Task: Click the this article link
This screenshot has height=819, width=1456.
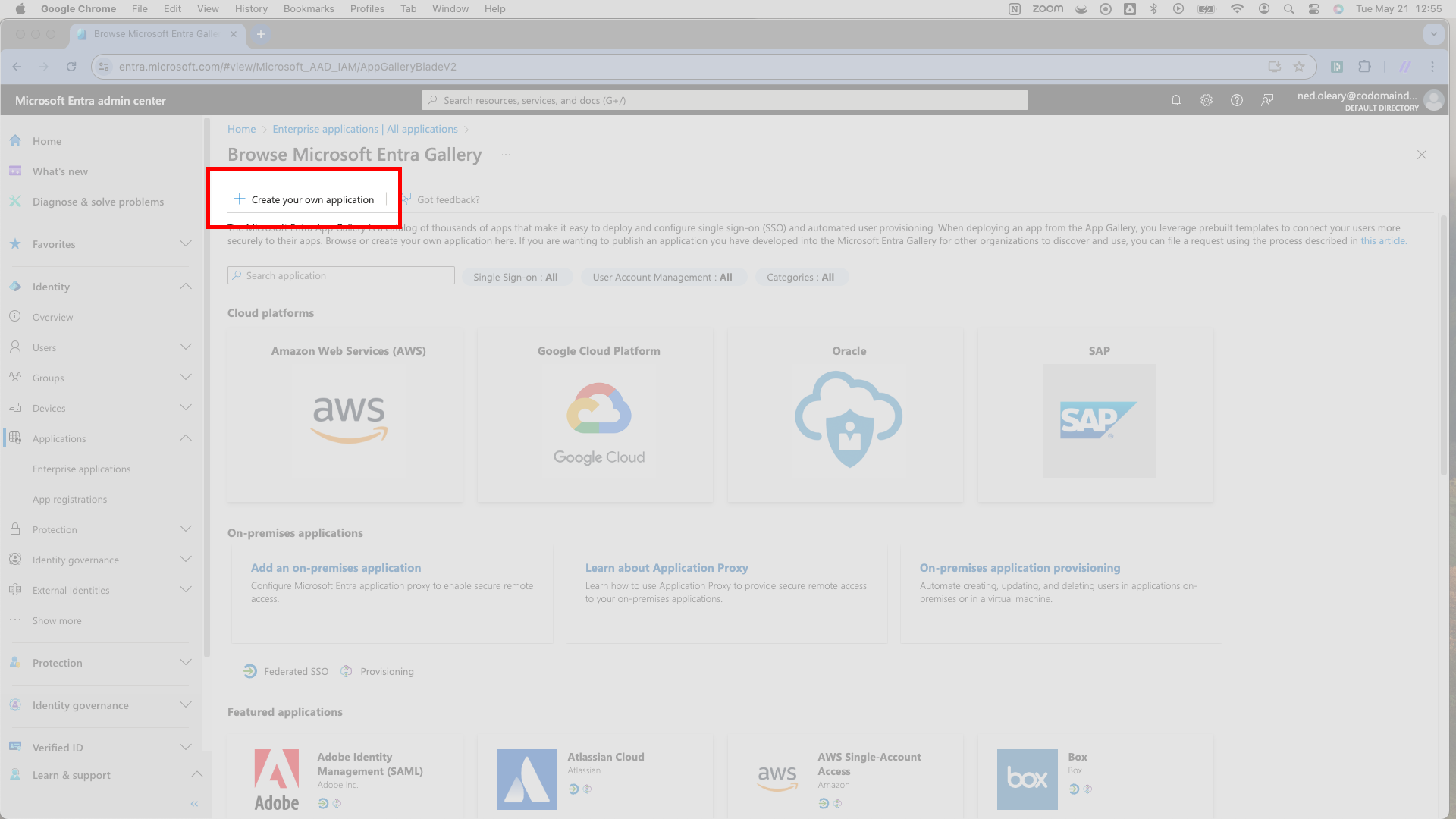Action: coord(1382,240)
